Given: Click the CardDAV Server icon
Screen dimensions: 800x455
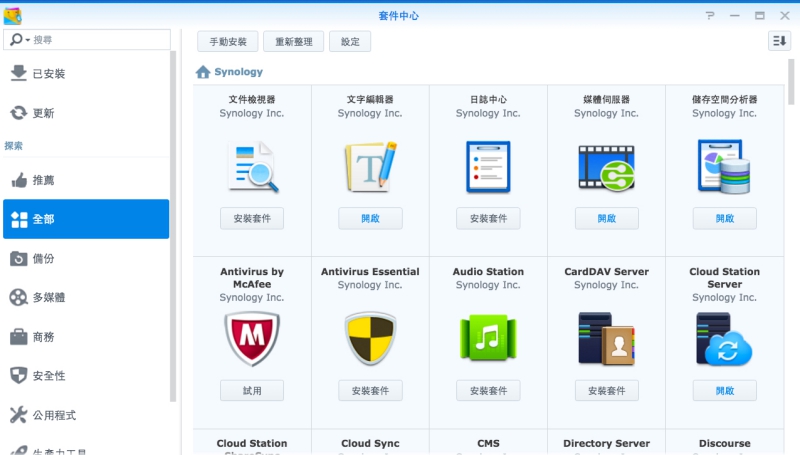Looking at the screenshot, I should point(606,339).
